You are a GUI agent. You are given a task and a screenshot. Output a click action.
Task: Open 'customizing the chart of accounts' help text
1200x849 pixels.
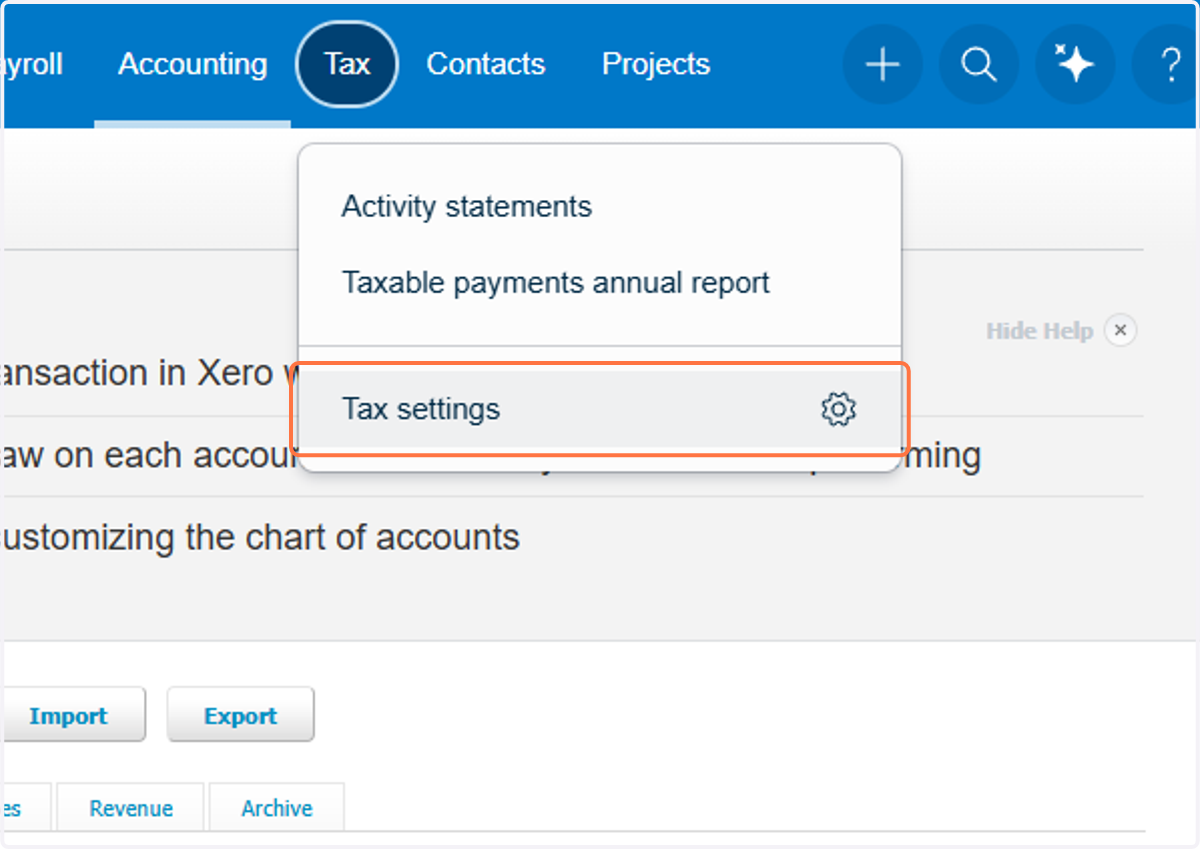coord(260,537)
